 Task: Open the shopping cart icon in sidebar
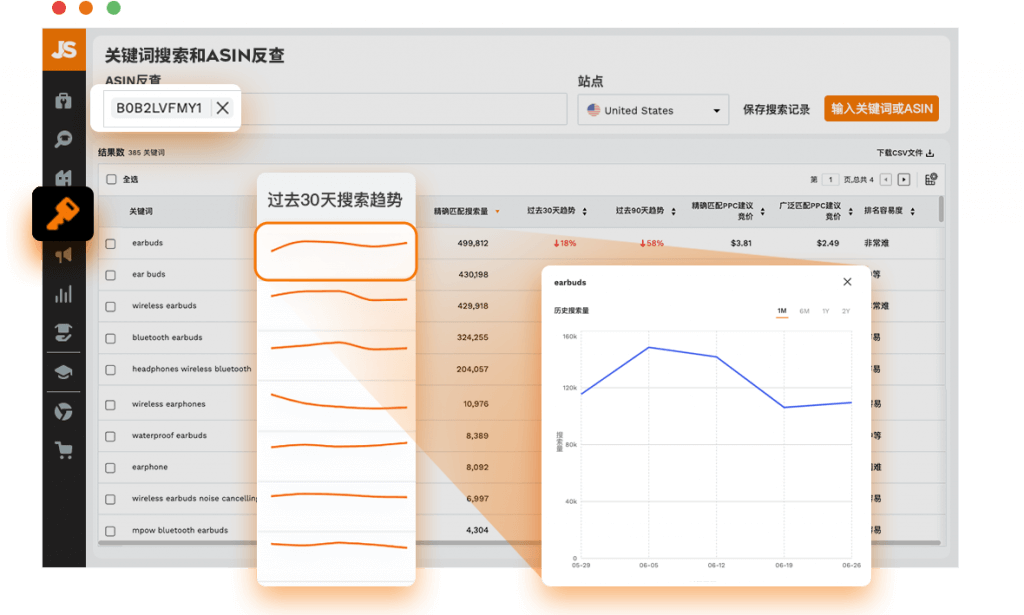click(63, 450)
